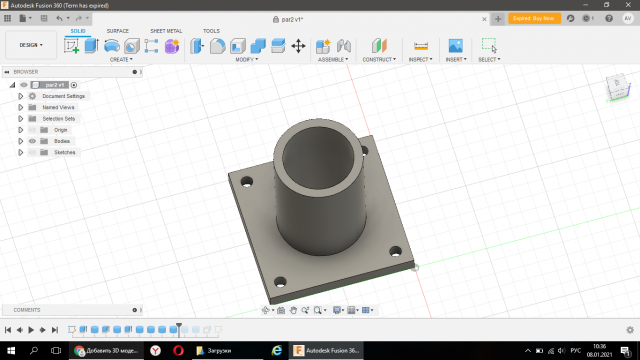Jump to timeline end
Screen dimensions: 640x360
coord(55,330)
